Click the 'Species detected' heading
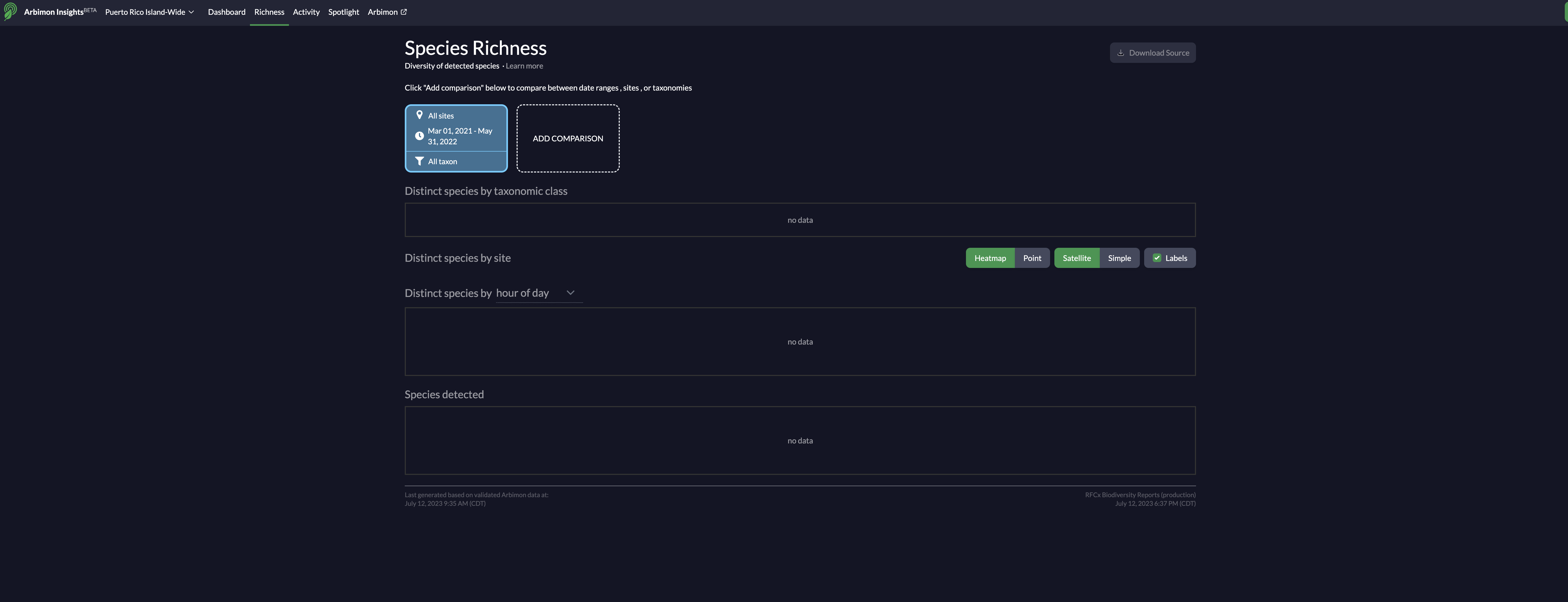Screen dimensions: 1568x602 pyautogui.click(x=444, y=395)
